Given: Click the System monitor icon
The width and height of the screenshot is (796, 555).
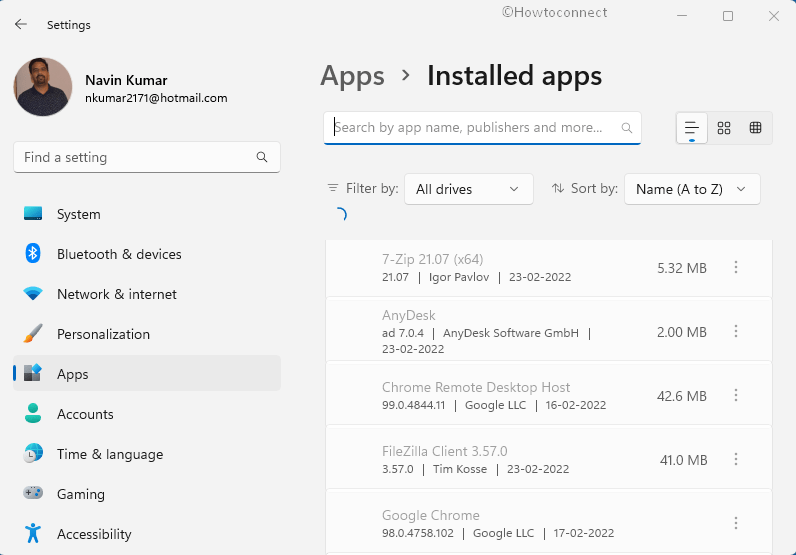Looking at the screenshot, I should coord(33,213).
